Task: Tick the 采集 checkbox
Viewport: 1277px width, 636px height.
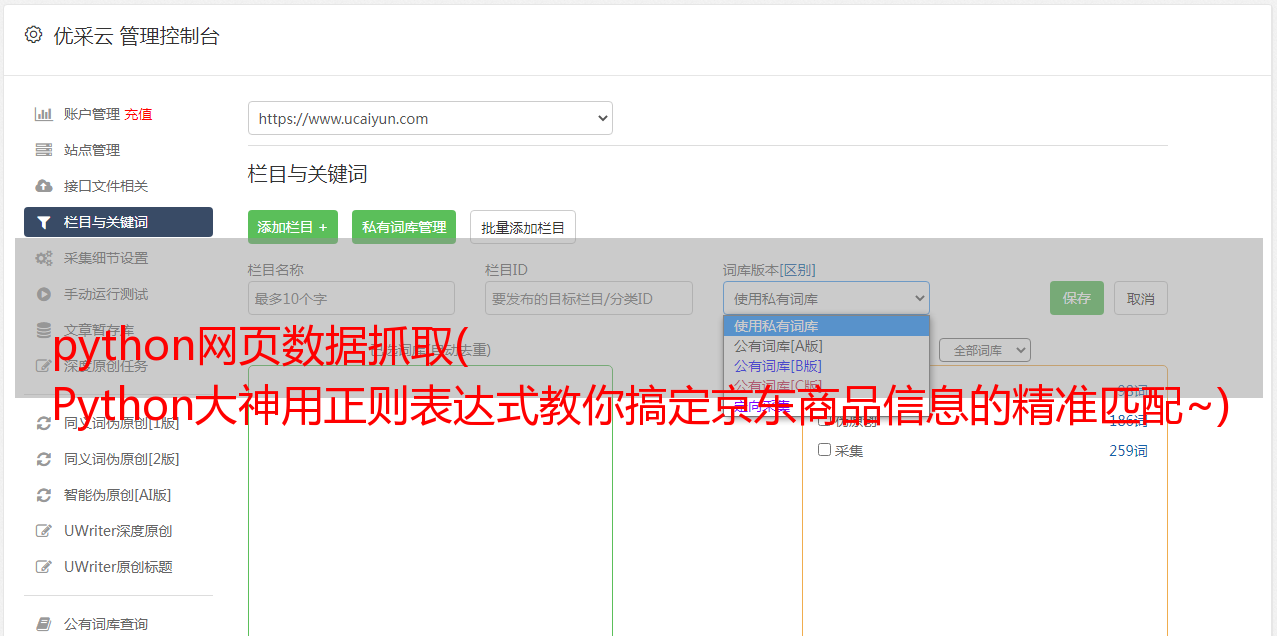Action: tap(825, 450)
